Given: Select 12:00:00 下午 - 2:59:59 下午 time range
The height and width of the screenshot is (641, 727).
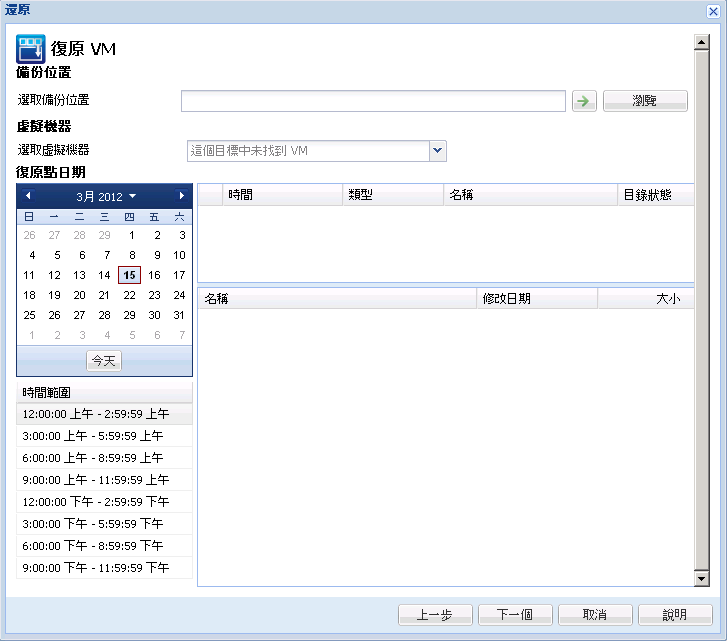Looking at the screenshot, I should point(104,501).
